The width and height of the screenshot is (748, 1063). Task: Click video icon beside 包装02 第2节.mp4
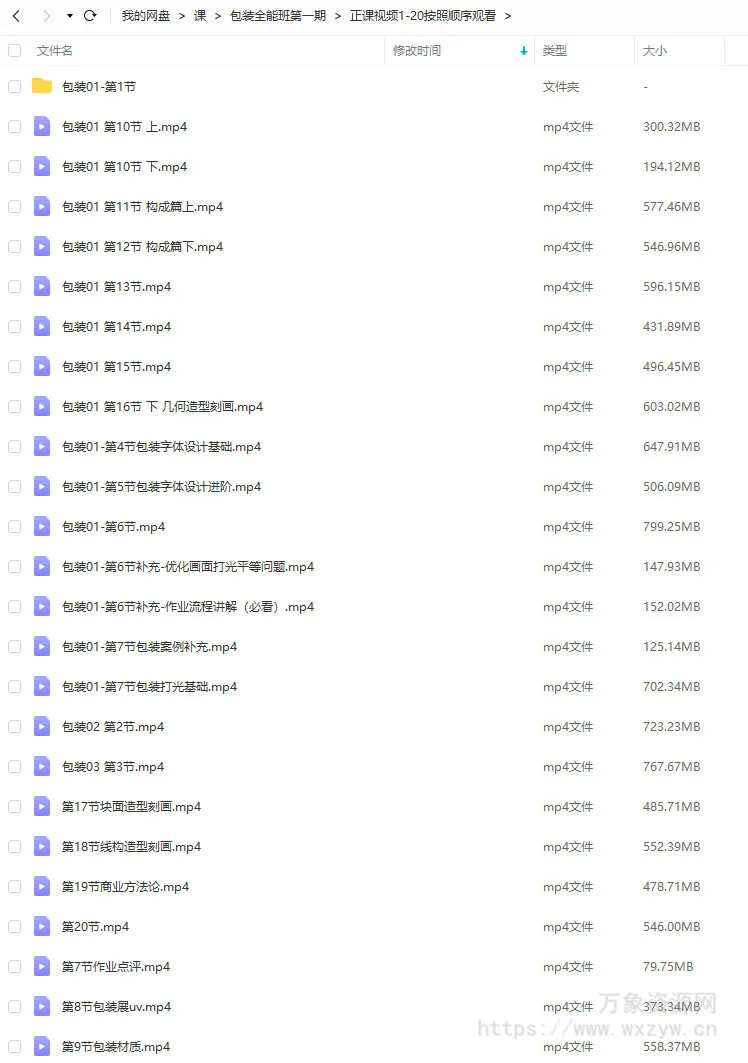42,726
